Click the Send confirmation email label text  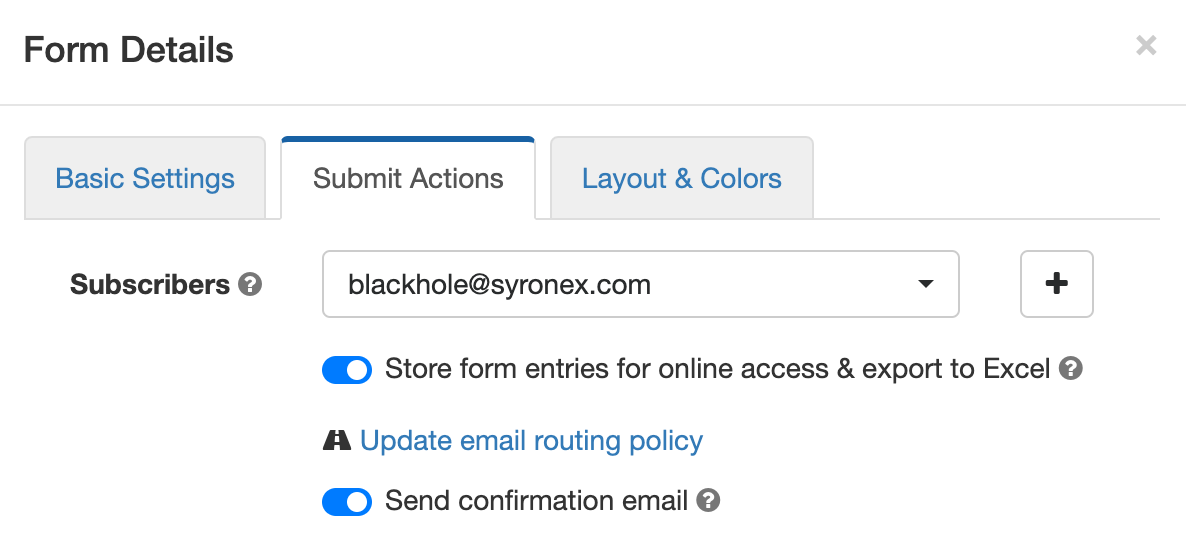(536, 501)
